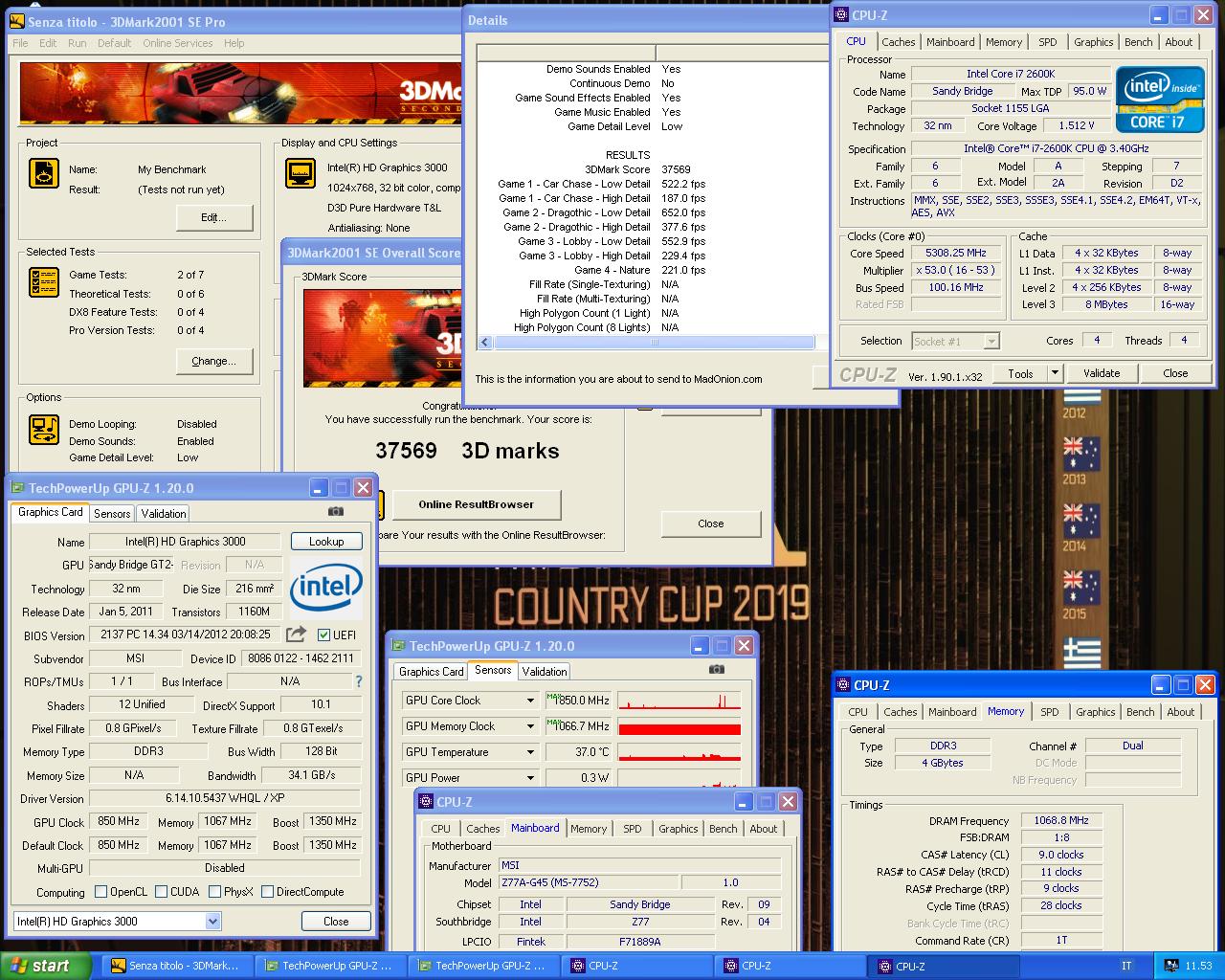Click the BIOS share/export arrow icon in GPU-Z
The image size is (1225, 980).
click(297, 634)
